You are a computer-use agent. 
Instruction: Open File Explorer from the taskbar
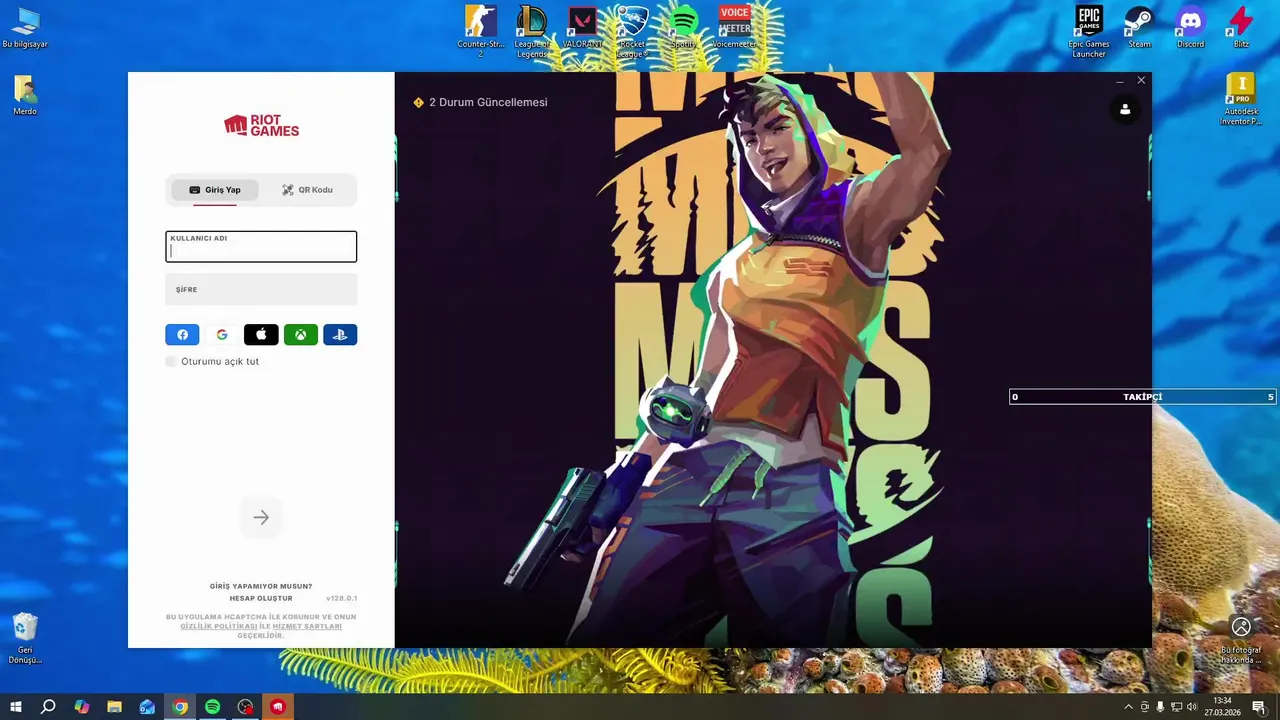click(114, 707)
